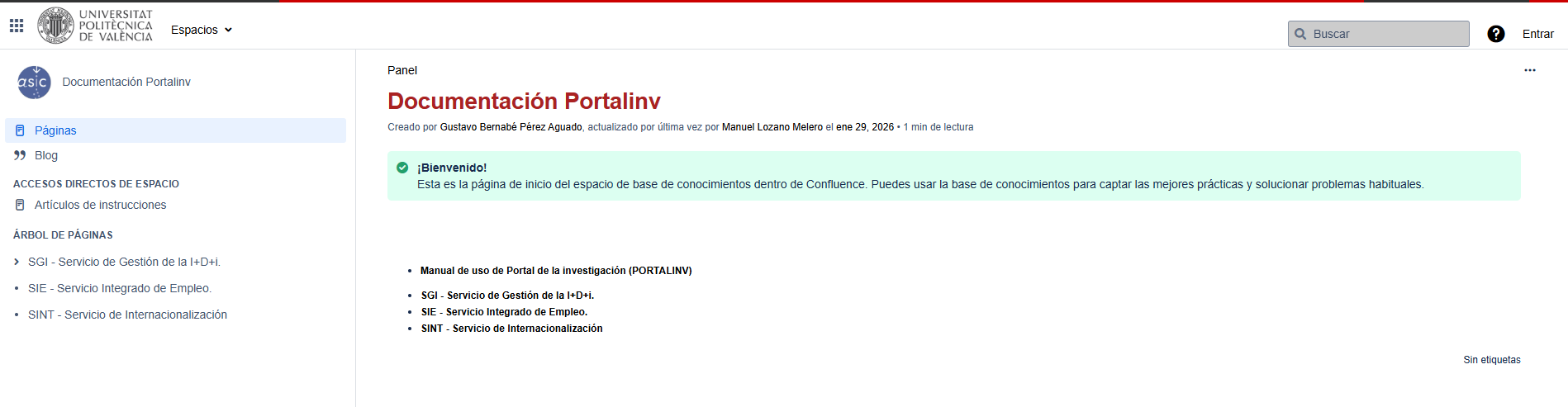Click the Páginas page icon in sidebar

pyautogui.click(x=20, y=130)
